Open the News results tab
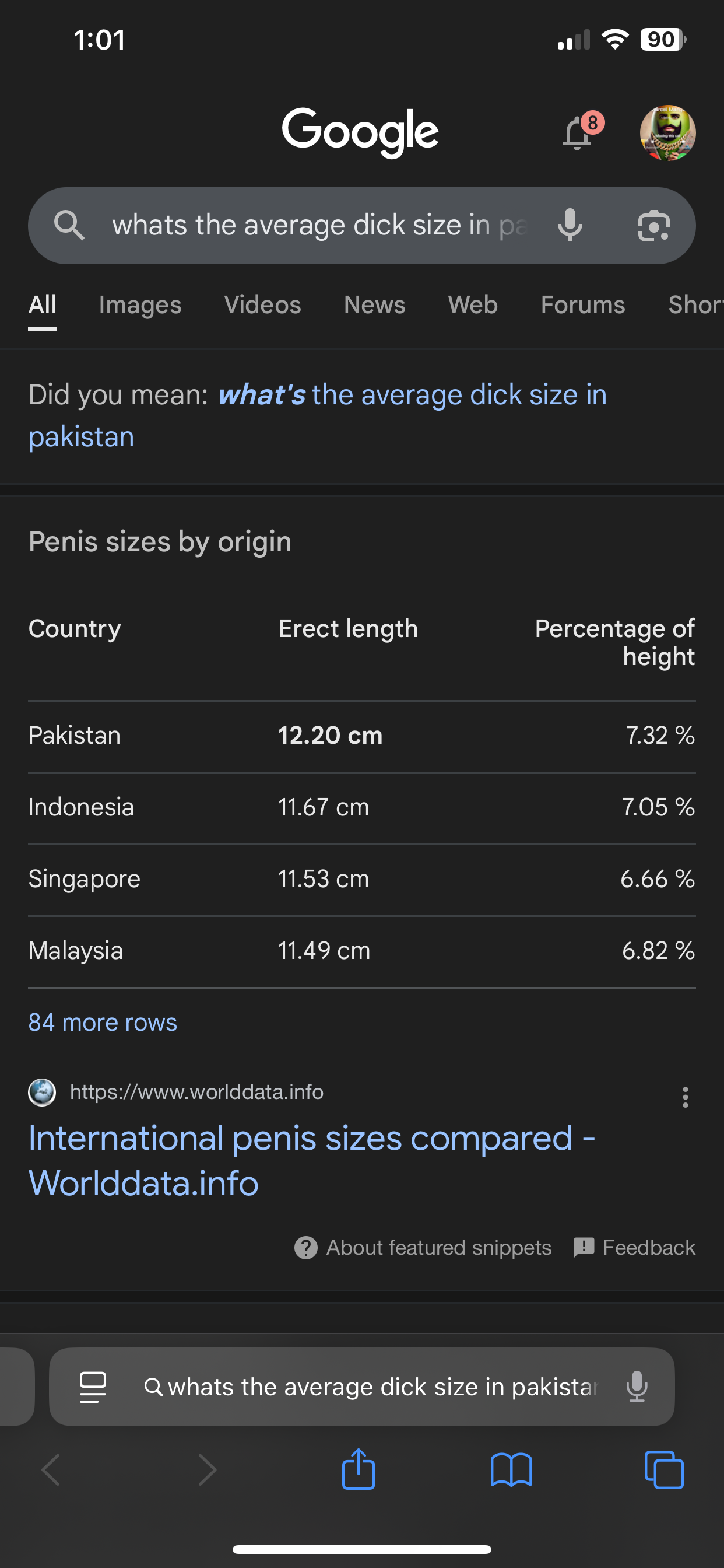 (x=374, y=305)
